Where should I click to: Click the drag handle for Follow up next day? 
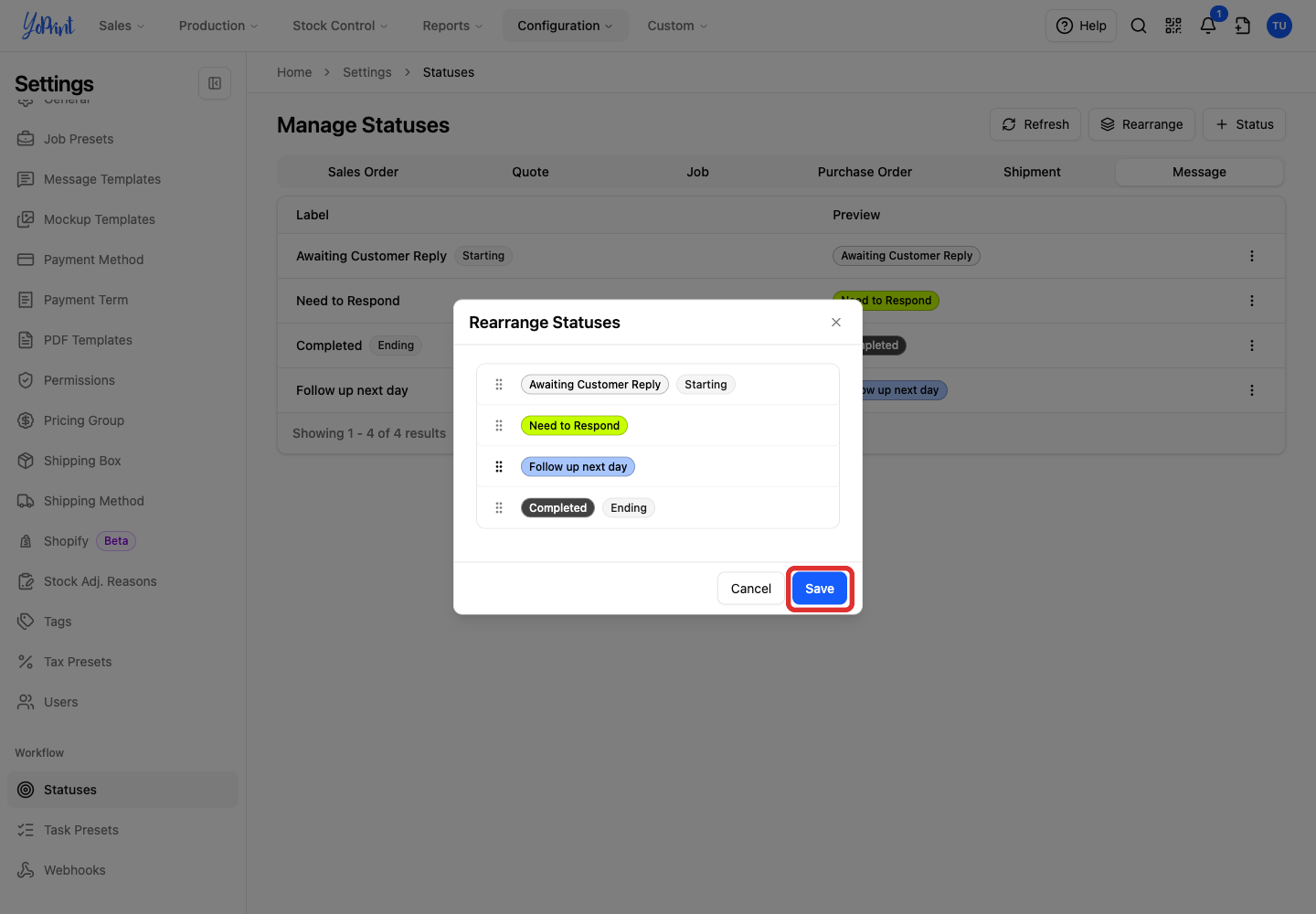point(499,467)
